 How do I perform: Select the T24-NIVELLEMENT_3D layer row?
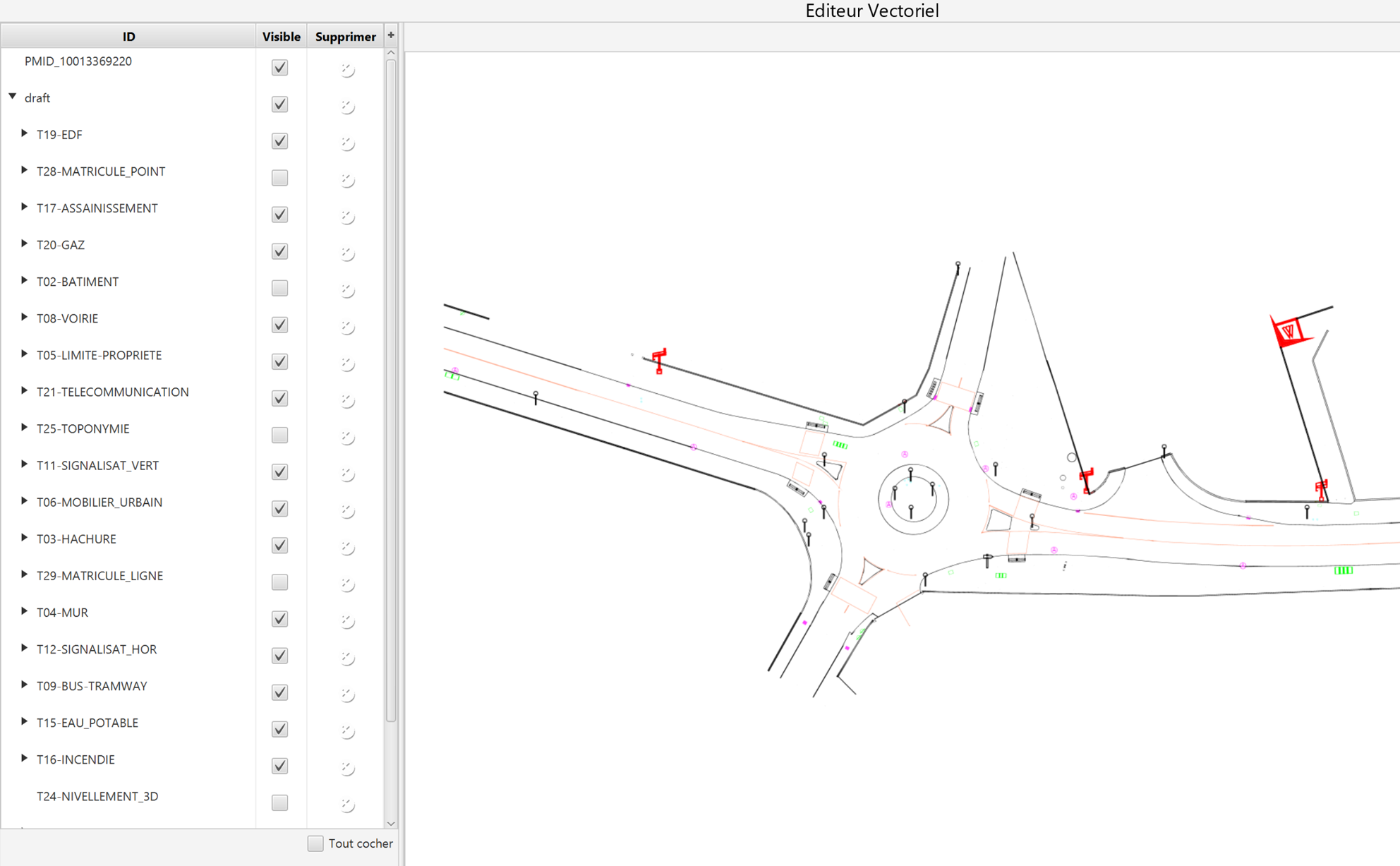[97, 796]
